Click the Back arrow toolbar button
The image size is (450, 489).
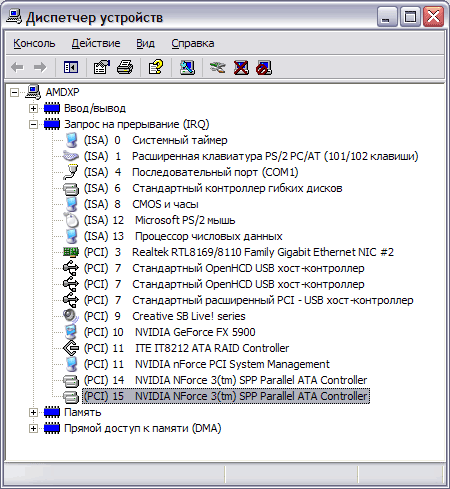(17, 67)
